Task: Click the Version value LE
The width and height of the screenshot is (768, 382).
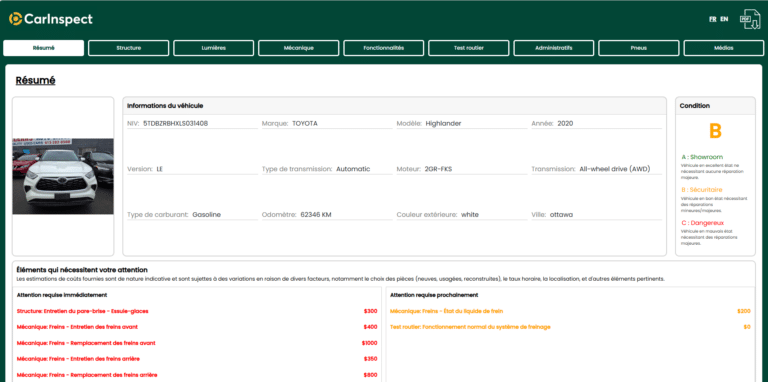Action: pyautogui.click(x=160, y=169)
